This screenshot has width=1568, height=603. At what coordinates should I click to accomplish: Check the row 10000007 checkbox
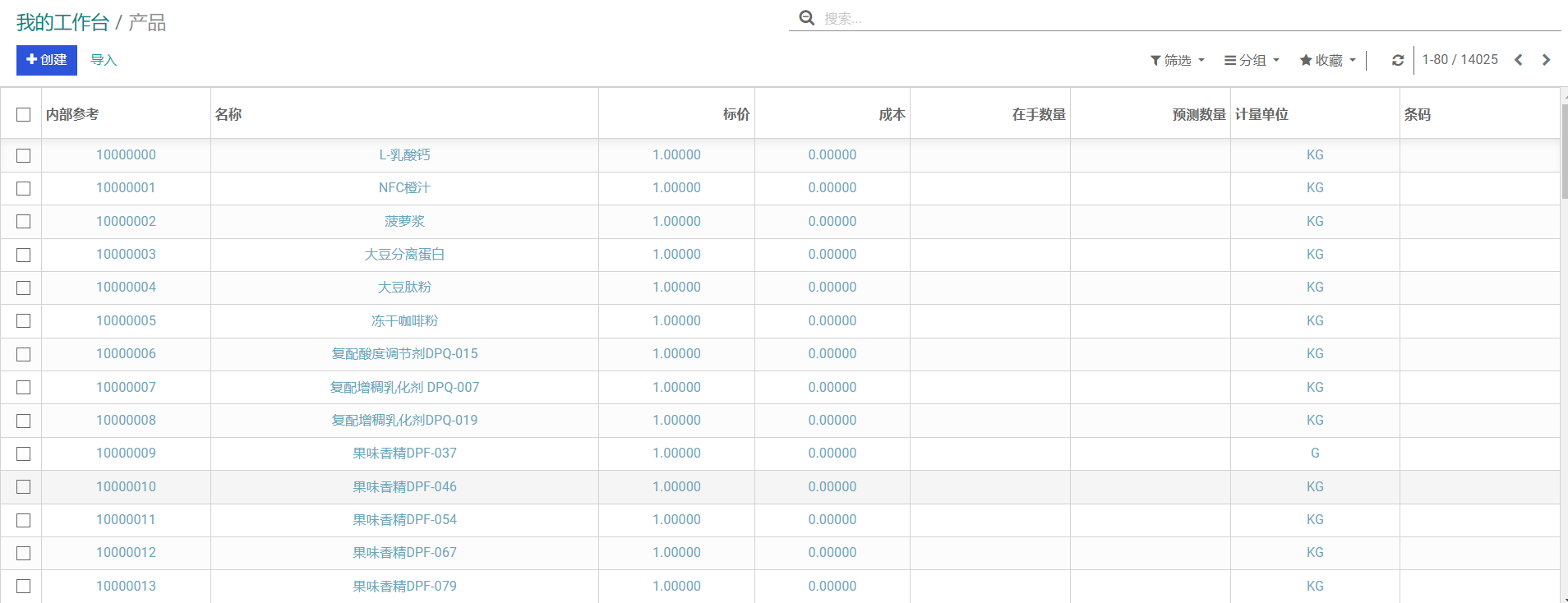23,388
